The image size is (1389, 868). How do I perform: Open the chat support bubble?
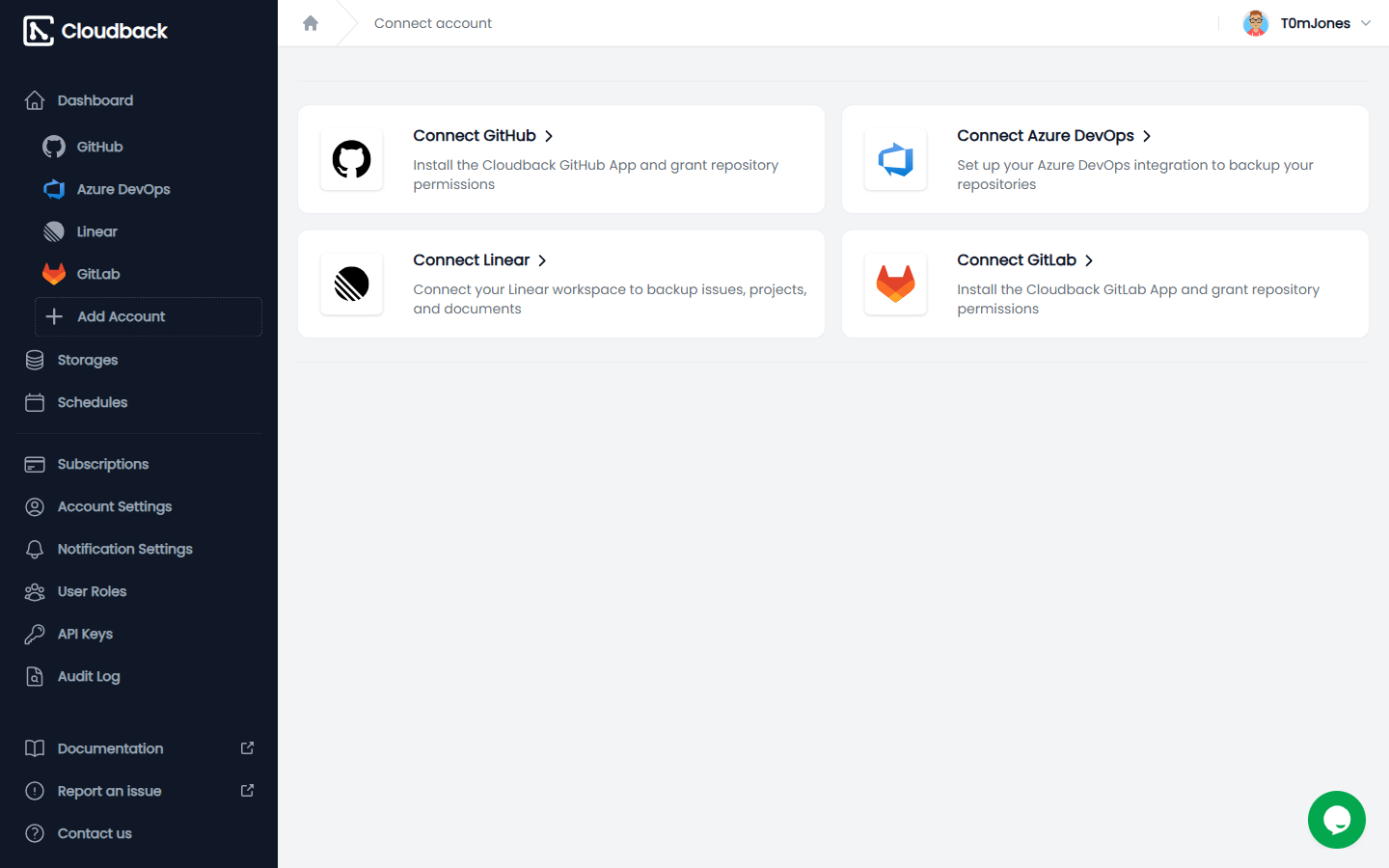(1337, 820)
